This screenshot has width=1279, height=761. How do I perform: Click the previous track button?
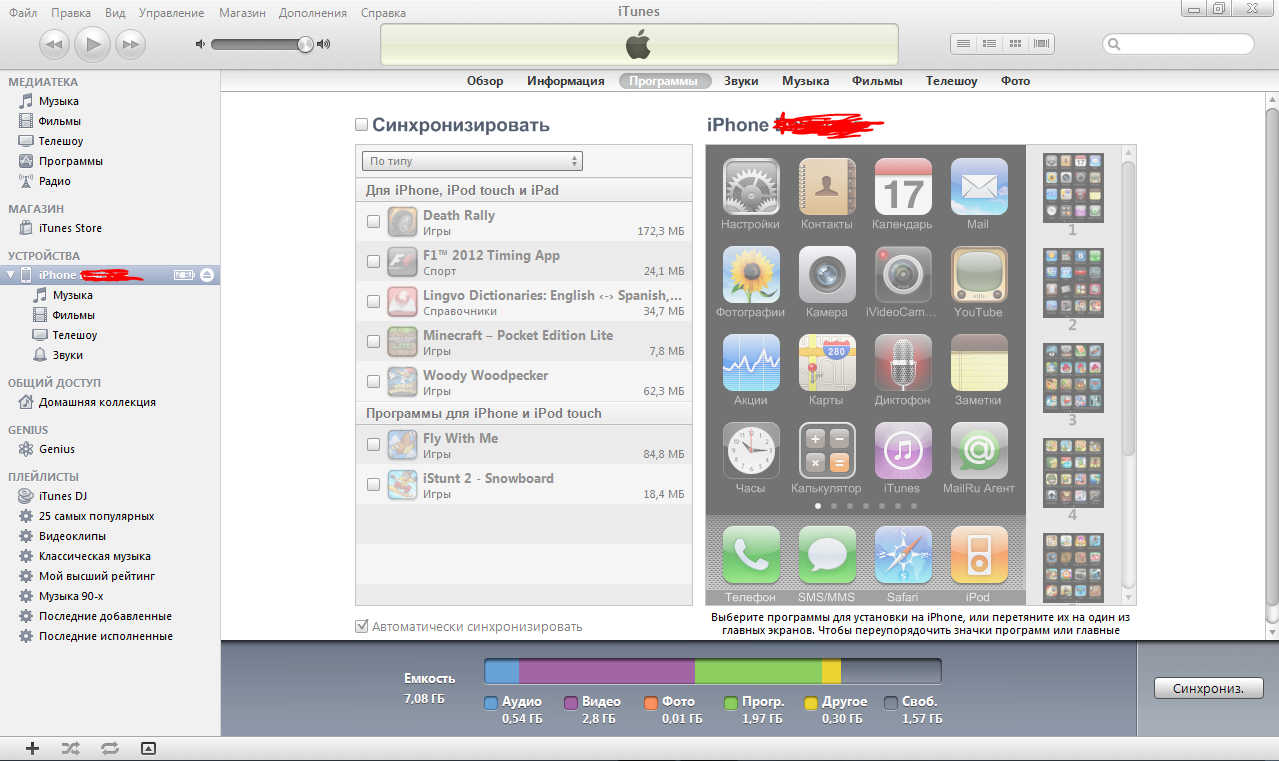coord(55,43)
